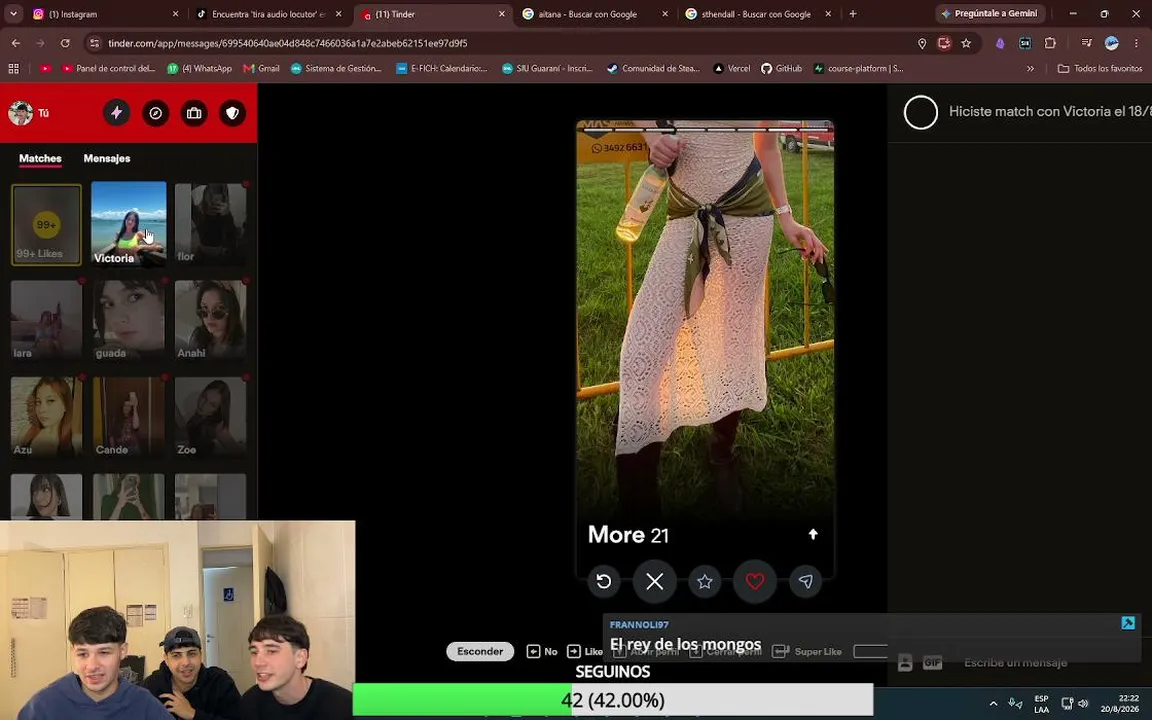
Task: Click the browser back arrow
Action: tap(15, 43)
